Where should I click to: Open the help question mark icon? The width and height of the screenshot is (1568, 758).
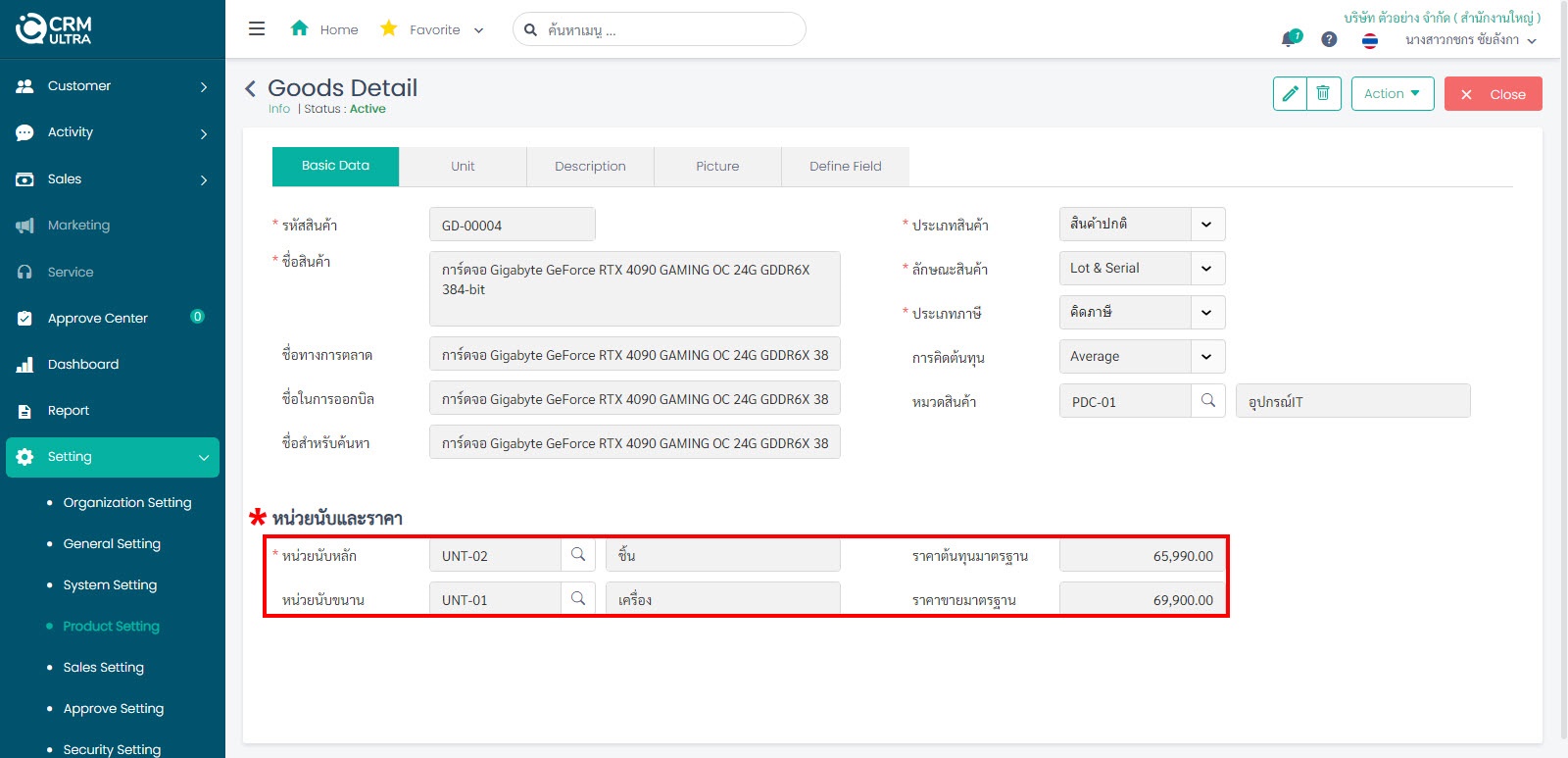coord(1329,39)
